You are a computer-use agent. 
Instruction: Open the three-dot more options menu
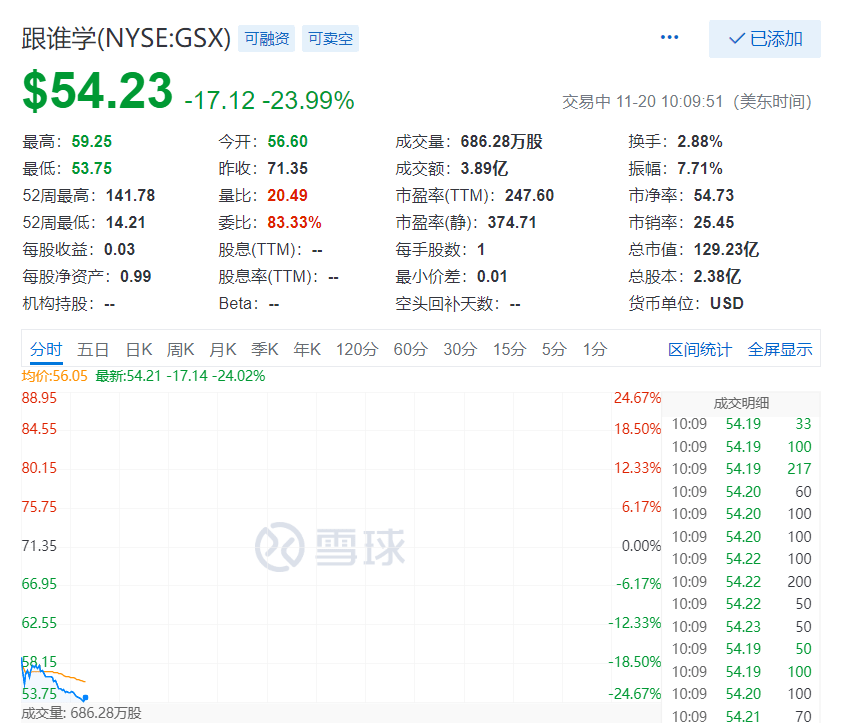[669, 37]
